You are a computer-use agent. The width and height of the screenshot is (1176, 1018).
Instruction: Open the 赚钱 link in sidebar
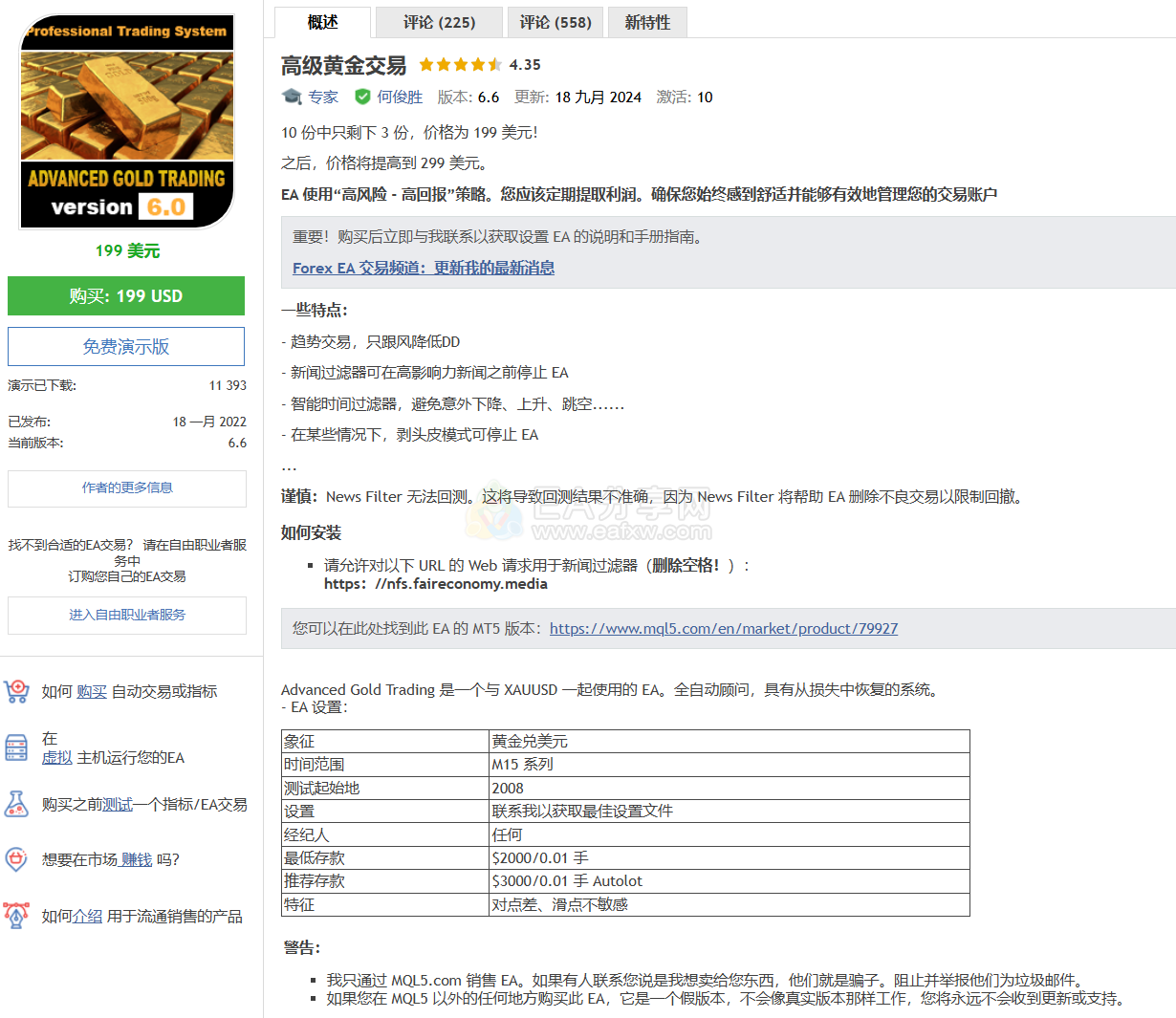coord(136,860)
